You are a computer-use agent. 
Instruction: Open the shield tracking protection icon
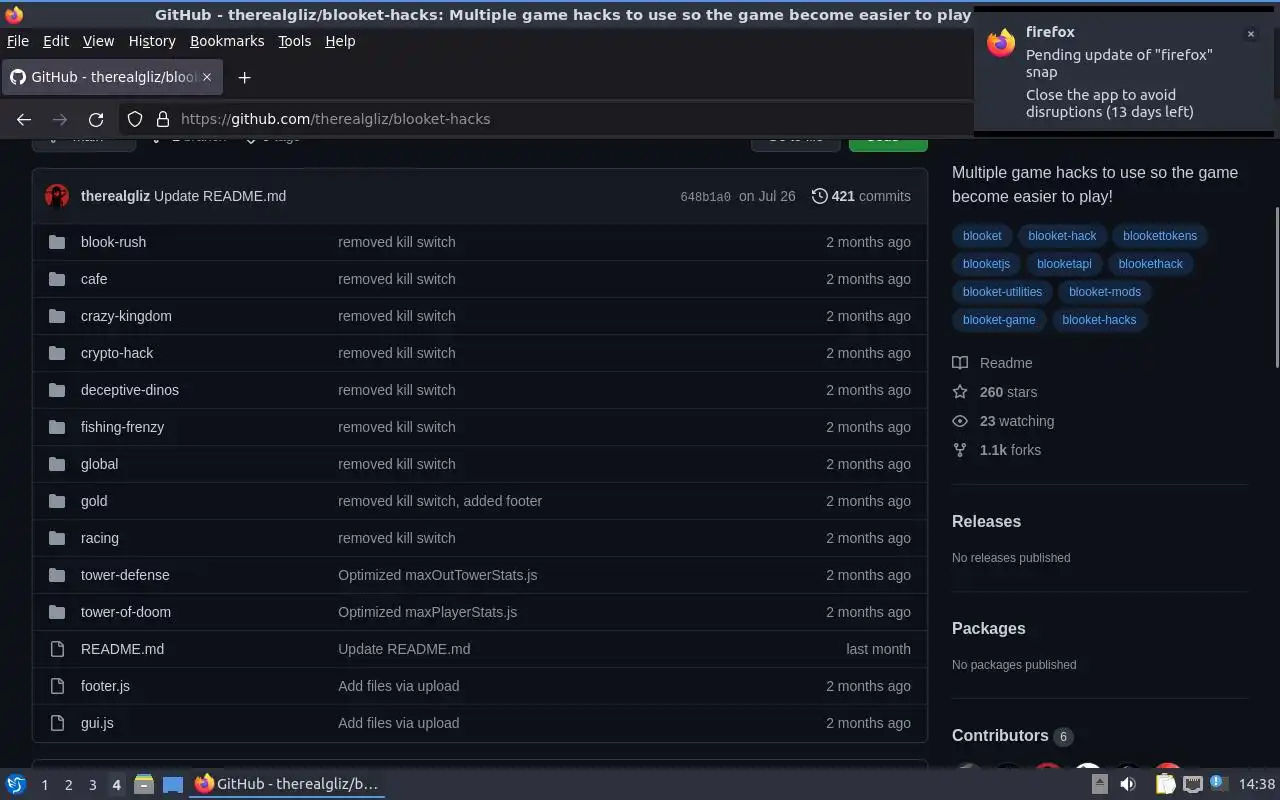tap(135, 119)
